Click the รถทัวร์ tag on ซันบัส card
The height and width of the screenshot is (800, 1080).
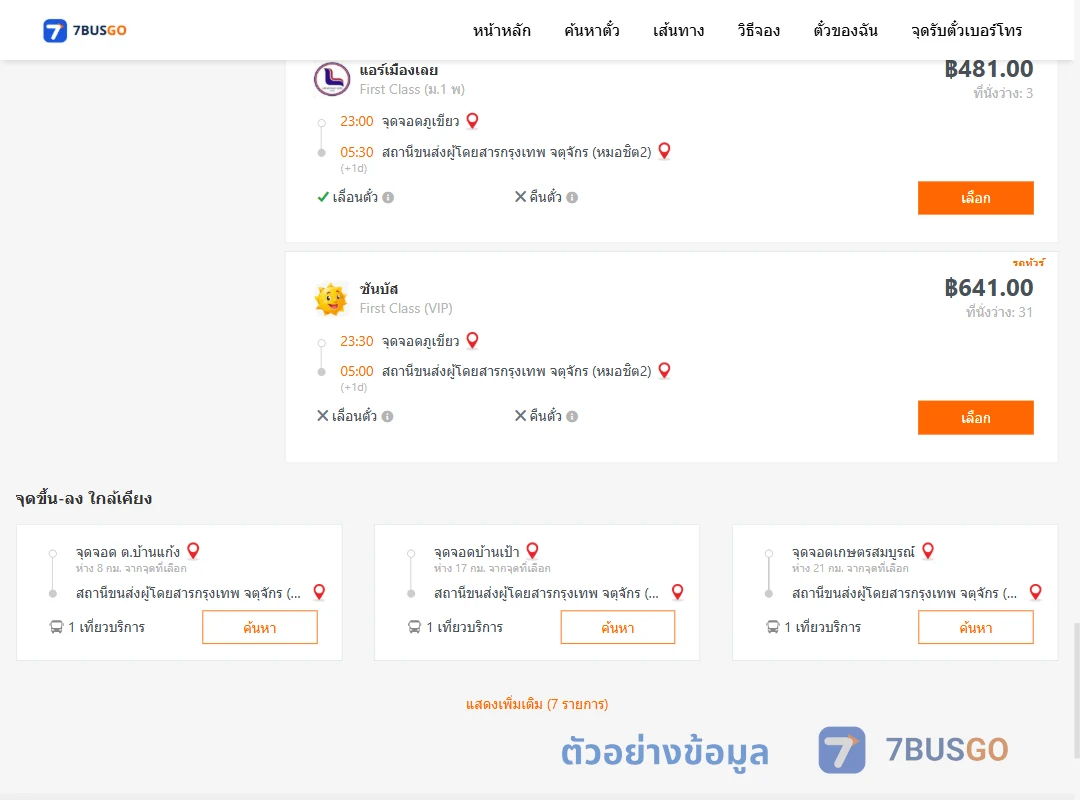point(1028,263)
